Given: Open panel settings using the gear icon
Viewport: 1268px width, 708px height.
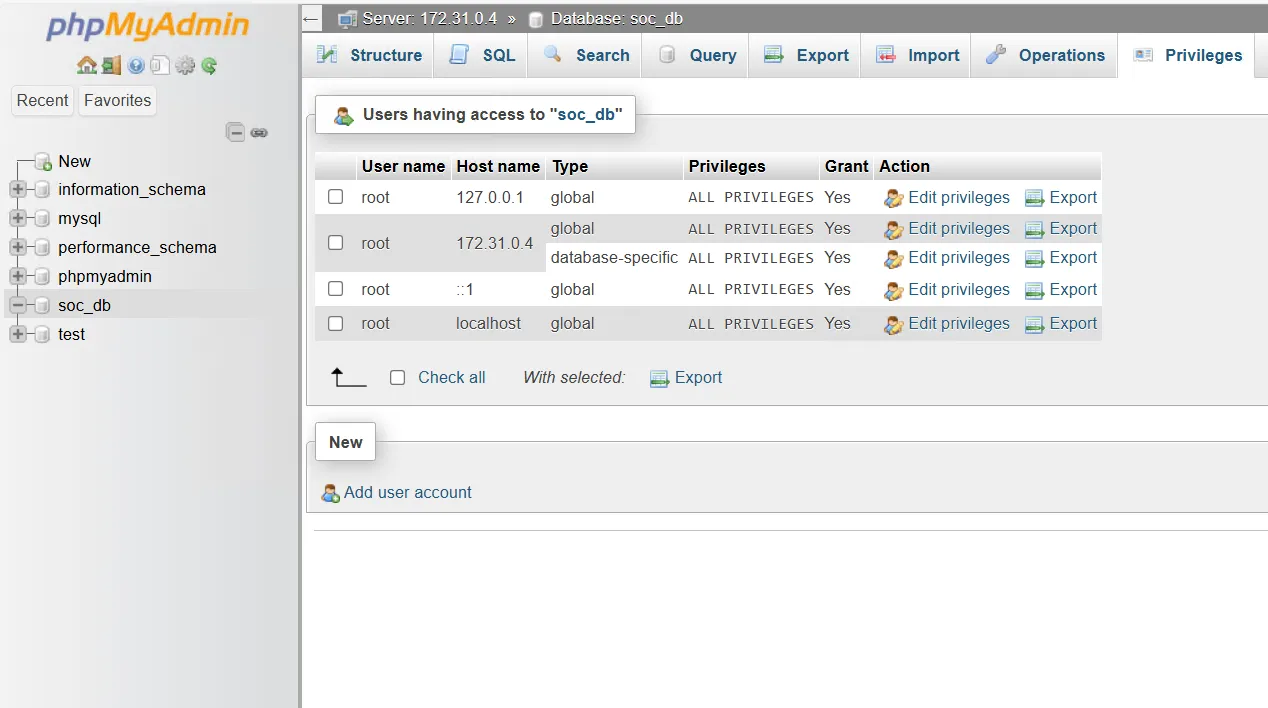Looking at the screenshot, I should click(x=185, y=65).
